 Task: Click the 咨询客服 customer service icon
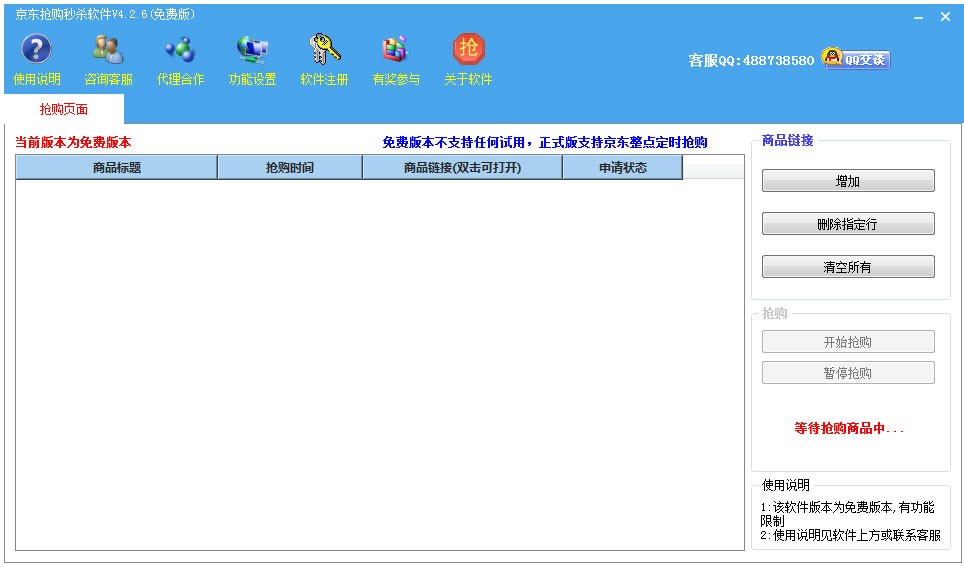[108, 50]
